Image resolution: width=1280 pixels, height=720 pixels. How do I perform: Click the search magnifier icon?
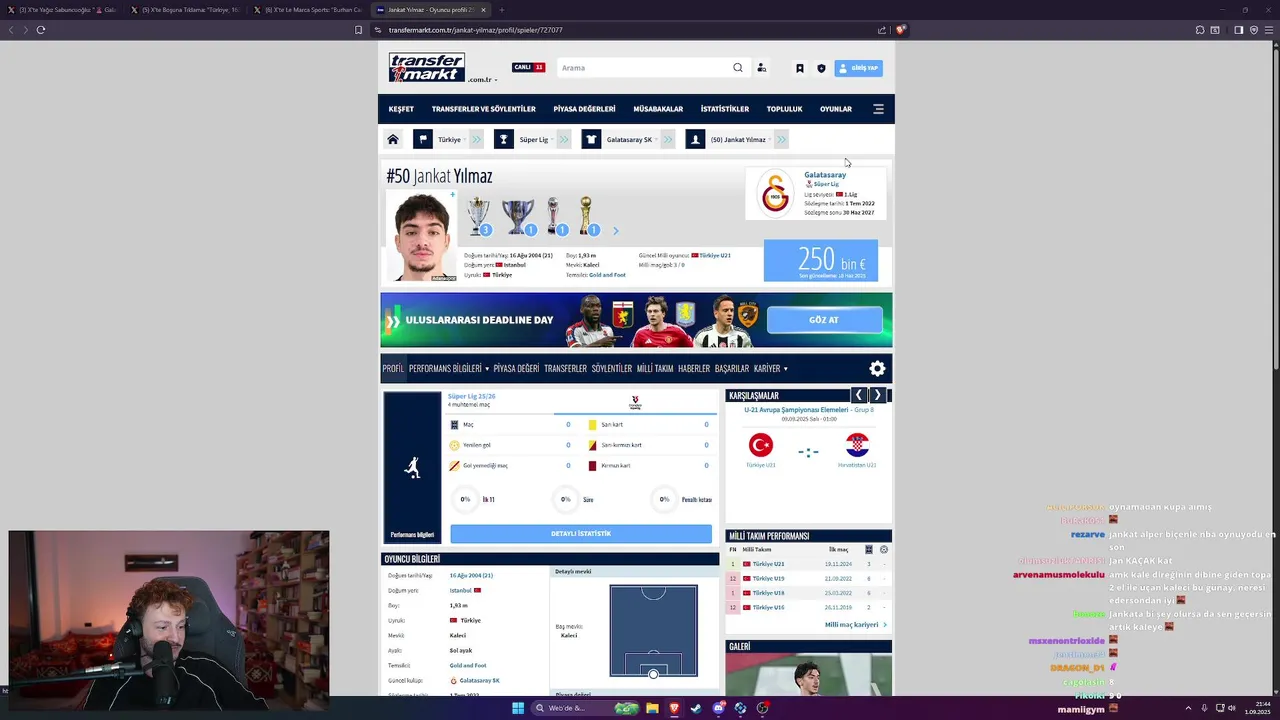[x=738, y=68]
